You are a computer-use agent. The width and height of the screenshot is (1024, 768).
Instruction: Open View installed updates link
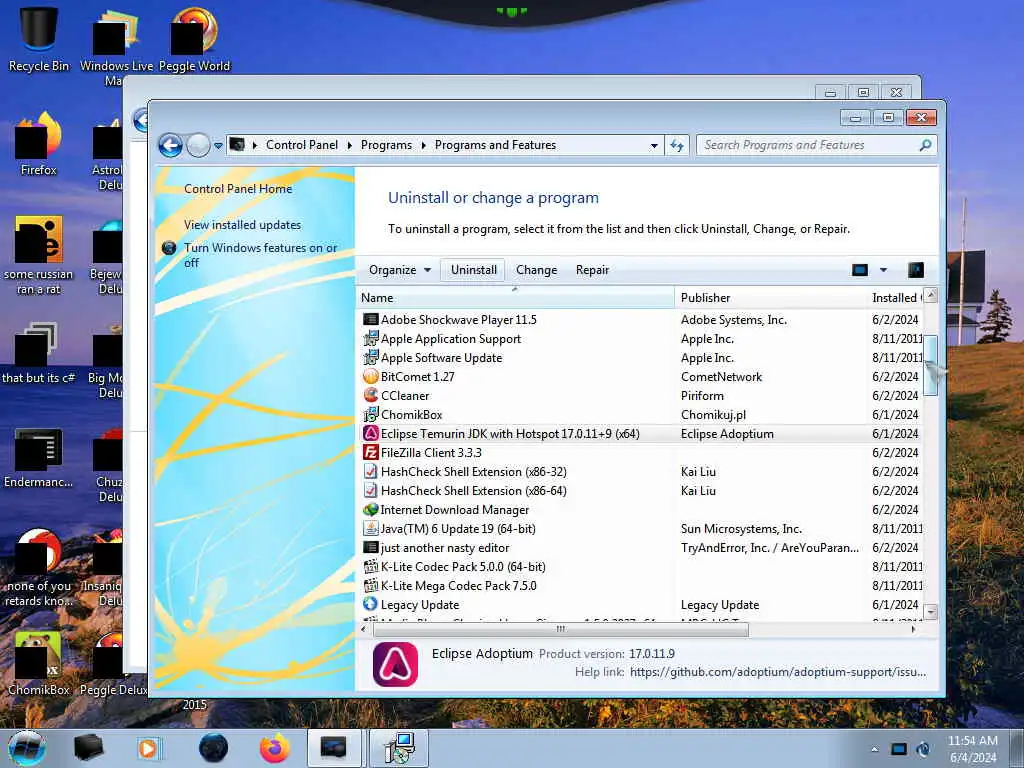242,225
